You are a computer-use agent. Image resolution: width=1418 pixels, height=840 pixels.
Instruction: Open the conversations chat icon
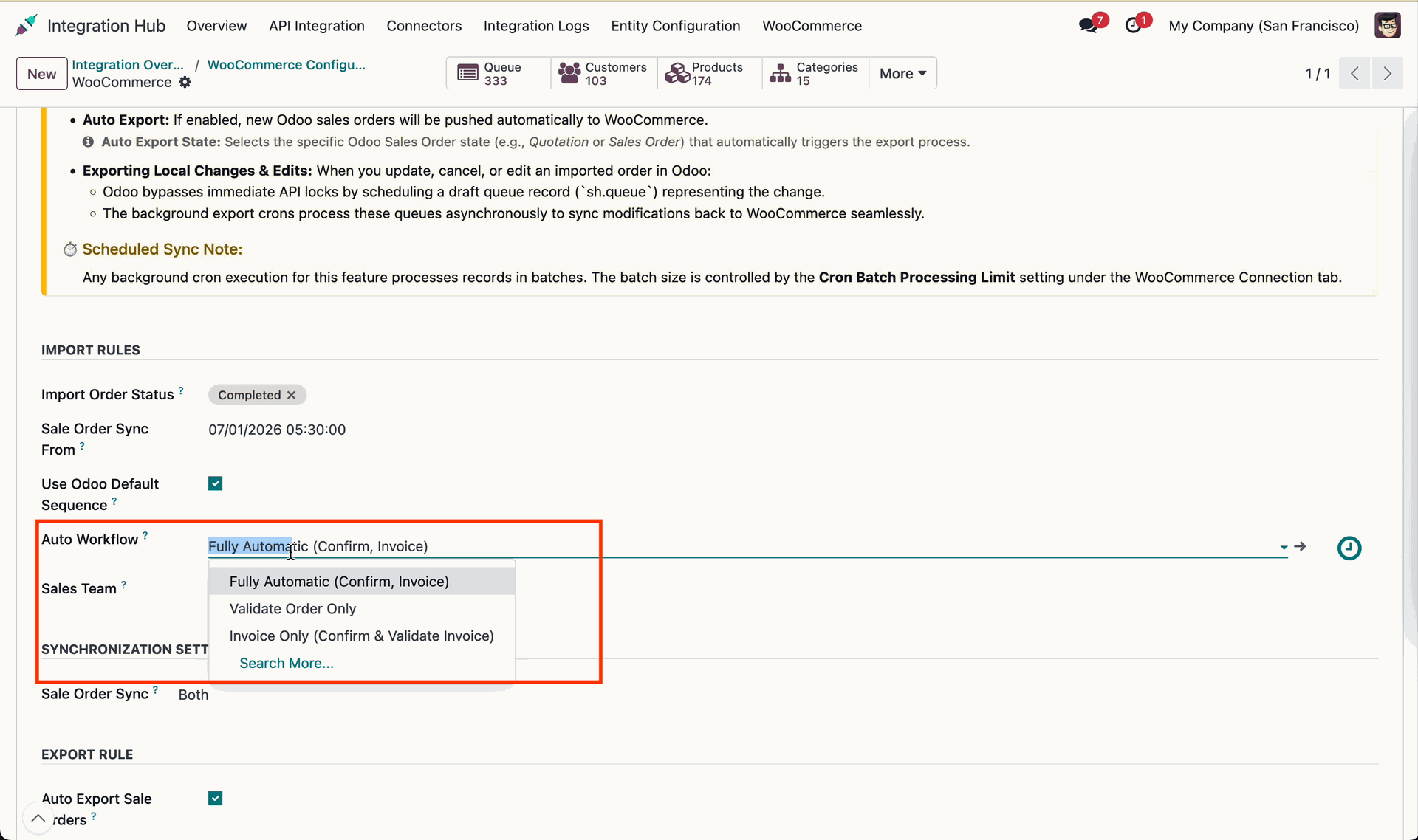tap(1087, 26)
